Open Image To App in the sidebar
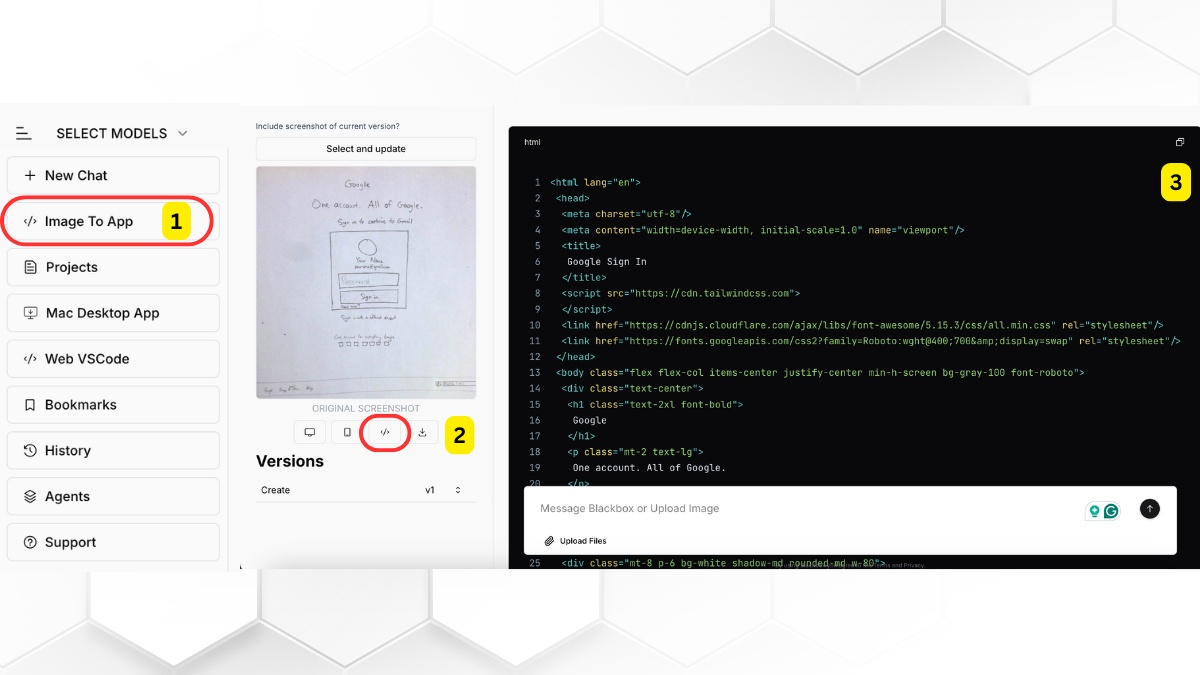 tap(113, 221)
